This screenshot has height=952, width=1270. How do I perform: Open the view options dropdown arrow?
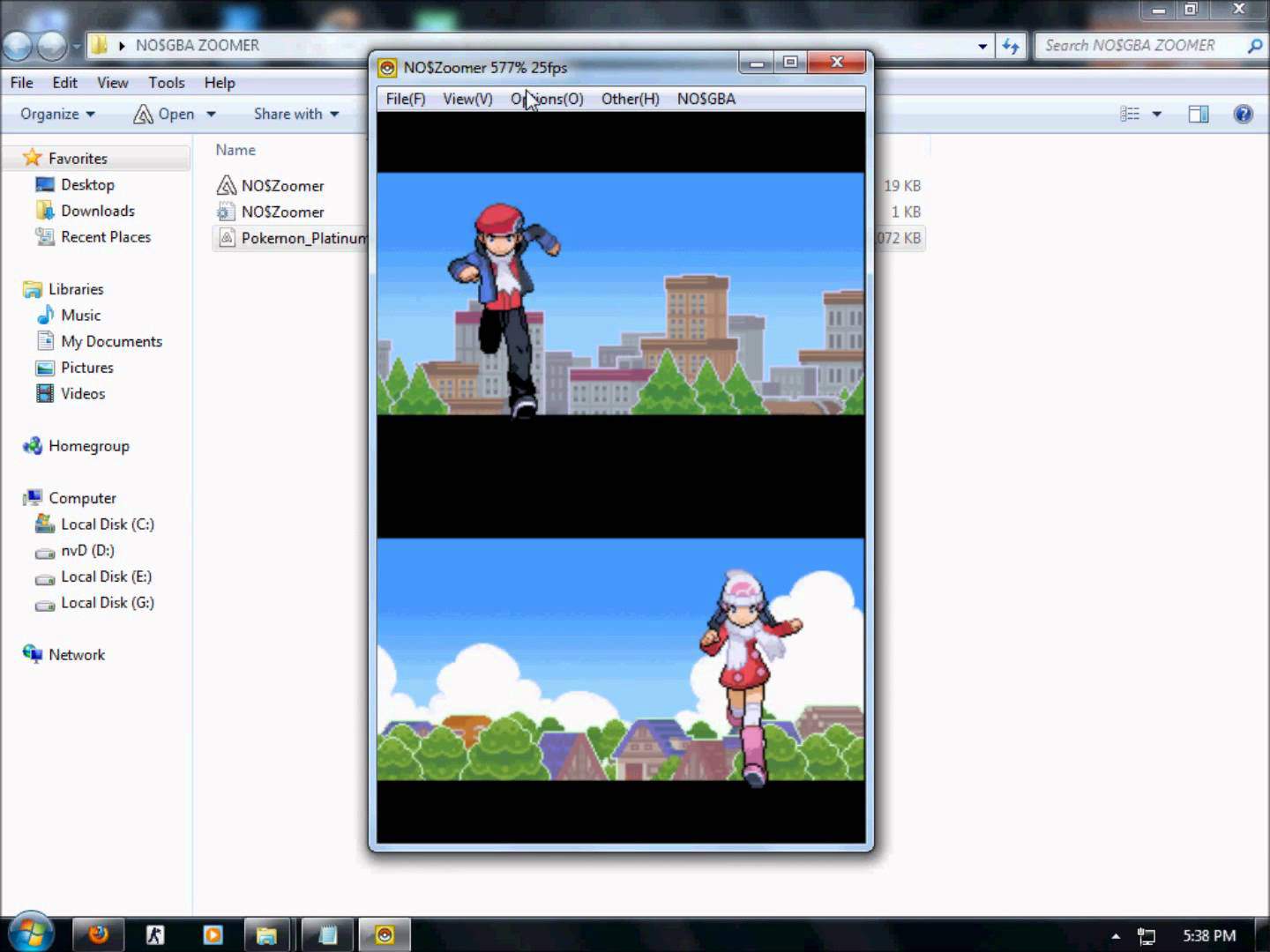[x=1157, y=114]
